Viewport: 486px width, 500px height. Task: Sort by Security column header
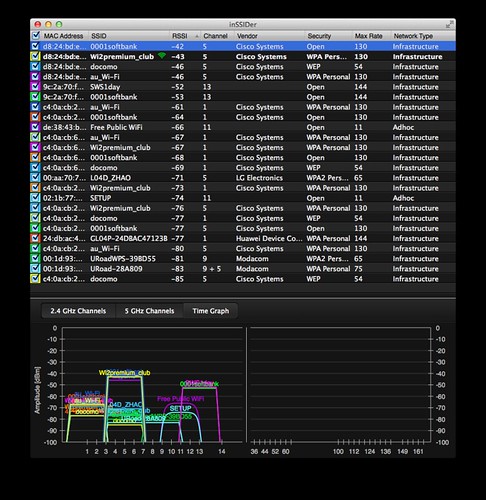click(329, 36)
